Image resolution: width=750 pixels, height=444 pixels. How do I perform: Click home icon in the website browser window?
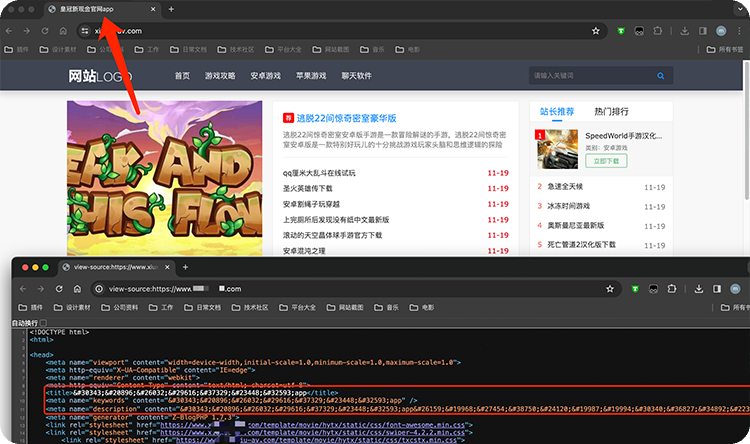click(x=63, y=31)
